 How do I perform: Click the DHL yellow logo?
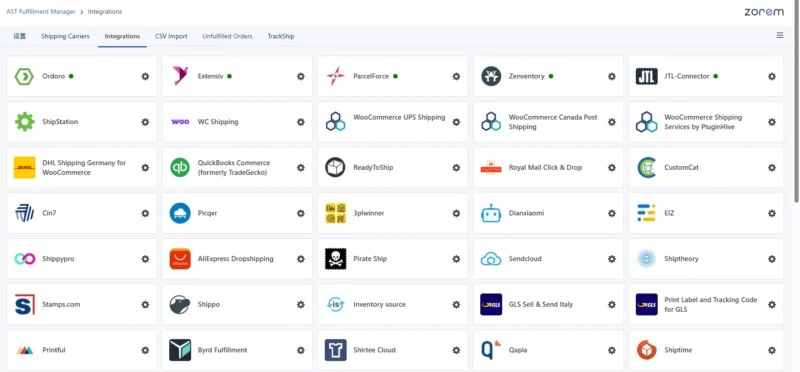click(x=24, y=167)
